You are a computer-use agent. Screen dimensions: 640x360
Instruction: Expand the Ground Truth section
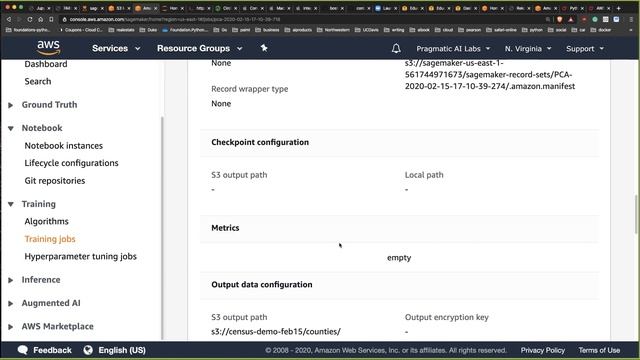[11, 105]
